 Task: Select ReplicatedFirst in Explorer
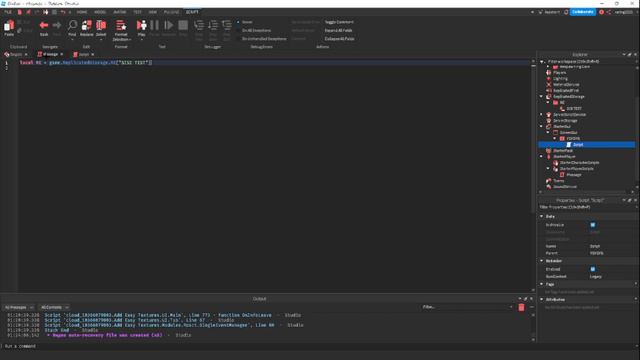pos(566,91)
